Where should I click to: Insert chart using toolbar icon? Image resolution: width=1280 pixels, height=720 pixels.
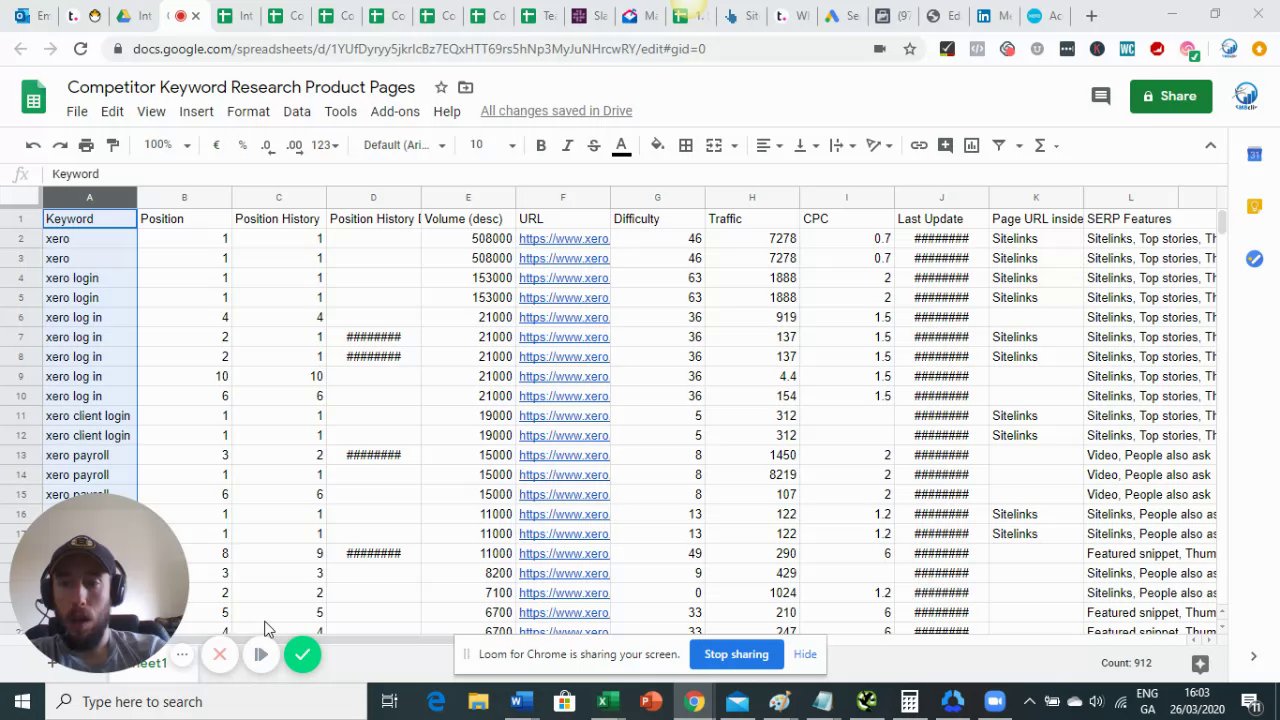[x=971, y=145]
